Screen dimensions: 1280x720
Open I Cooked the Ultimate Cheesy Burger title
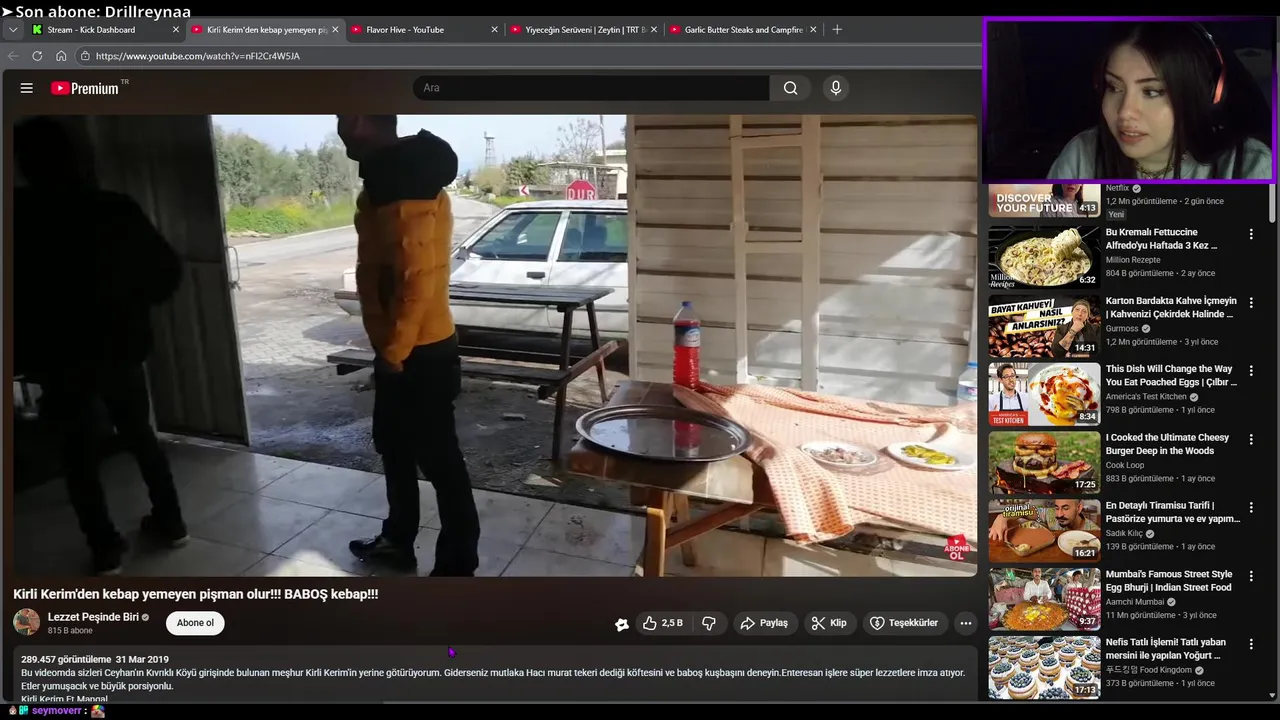(x=1167, y=444)
